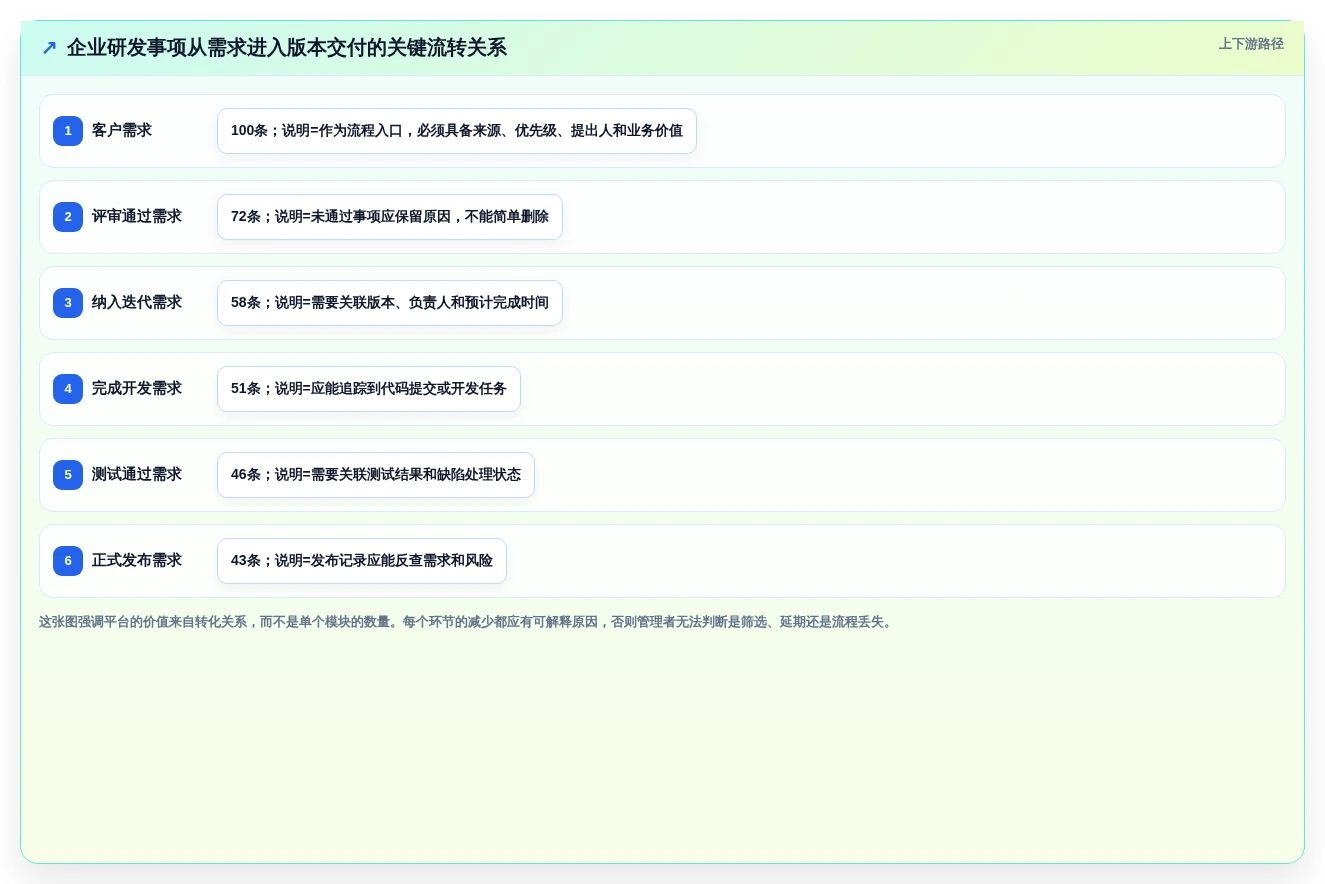This screenshot has height=884, width=1325.
Task: Click the footer note starting 这张图强调平台的价值
Action: [467, 622]
